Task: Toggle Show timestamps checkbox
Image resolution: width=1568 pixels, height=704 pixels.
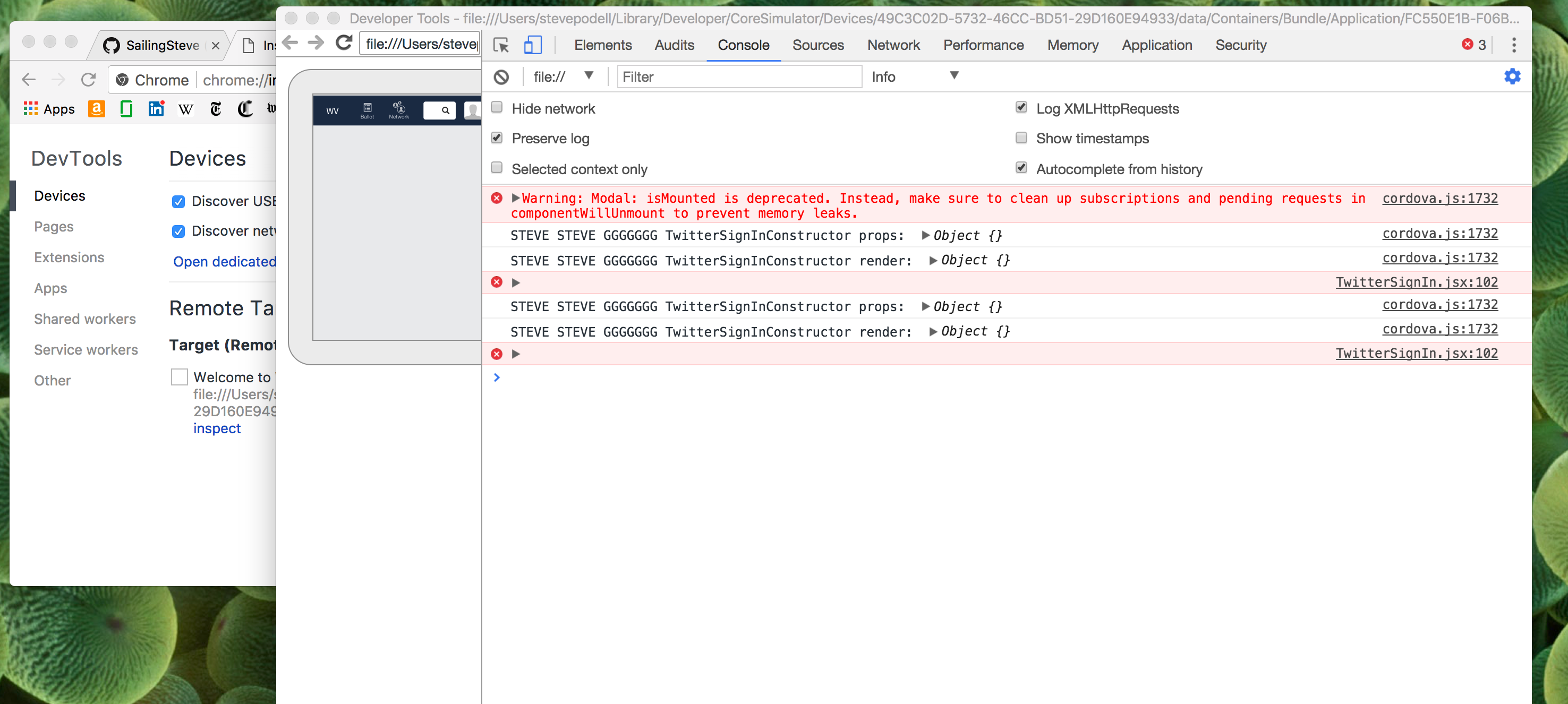Action: [x=1022, y=138]
